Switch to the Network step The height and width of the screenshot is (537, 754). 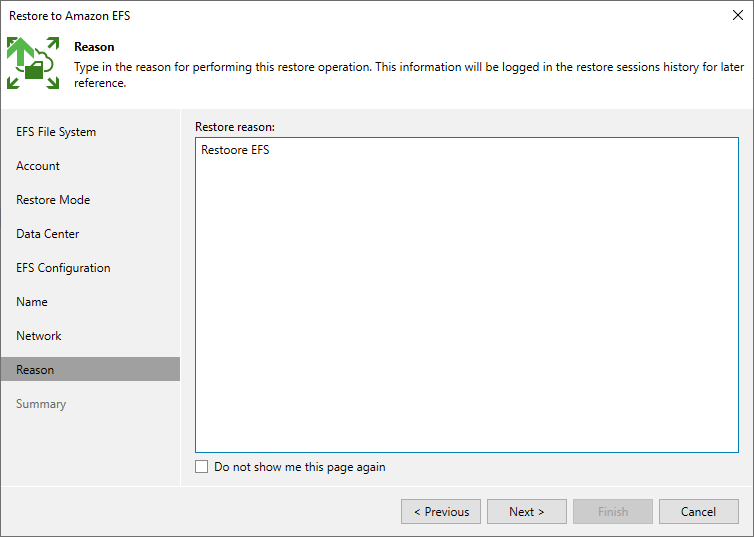38,336
